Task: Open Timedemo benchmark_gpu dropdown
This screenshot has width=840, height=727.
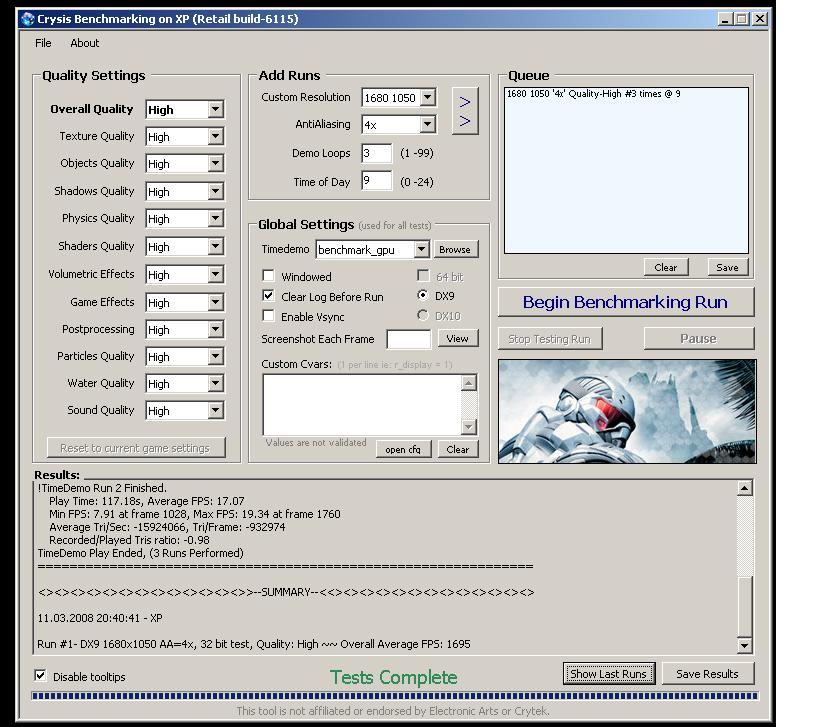Action: coord(422,250)
